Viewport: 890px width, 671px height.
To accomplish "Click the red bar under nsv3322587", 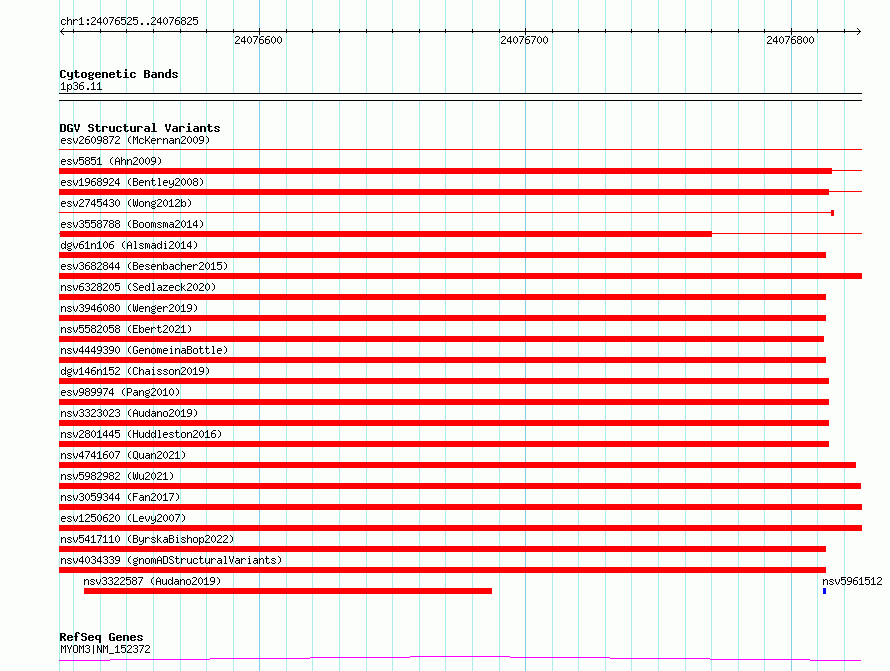I will [288, 591].
